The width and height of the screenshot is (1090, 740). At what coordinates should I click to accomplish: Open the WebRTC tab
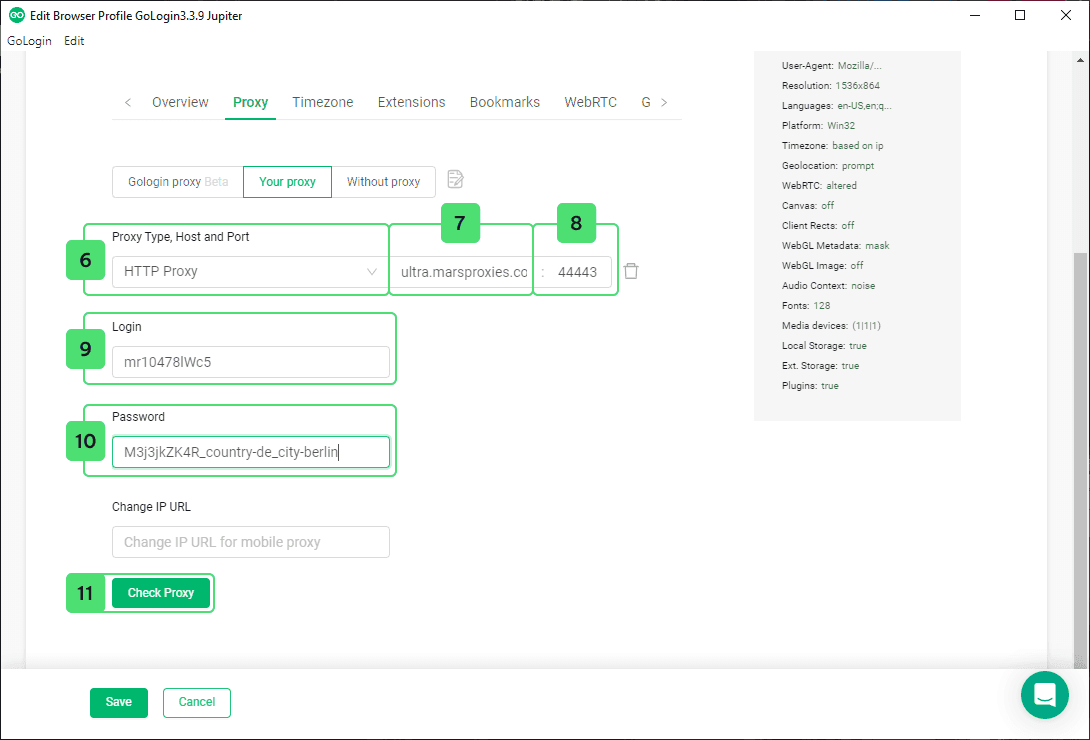[590, 102]
